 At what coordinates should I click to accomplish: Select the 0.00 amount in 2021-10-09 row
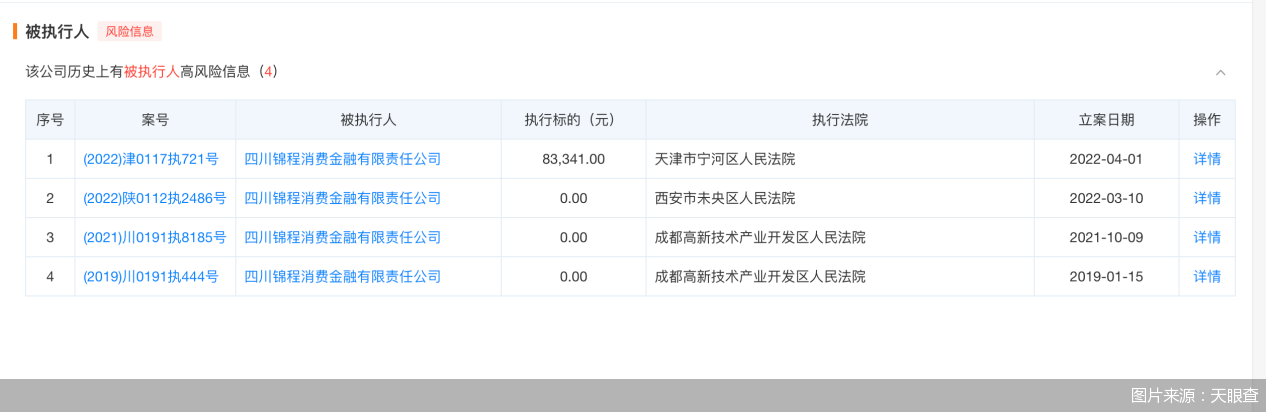pyautogui.click(x=574, y=237)
